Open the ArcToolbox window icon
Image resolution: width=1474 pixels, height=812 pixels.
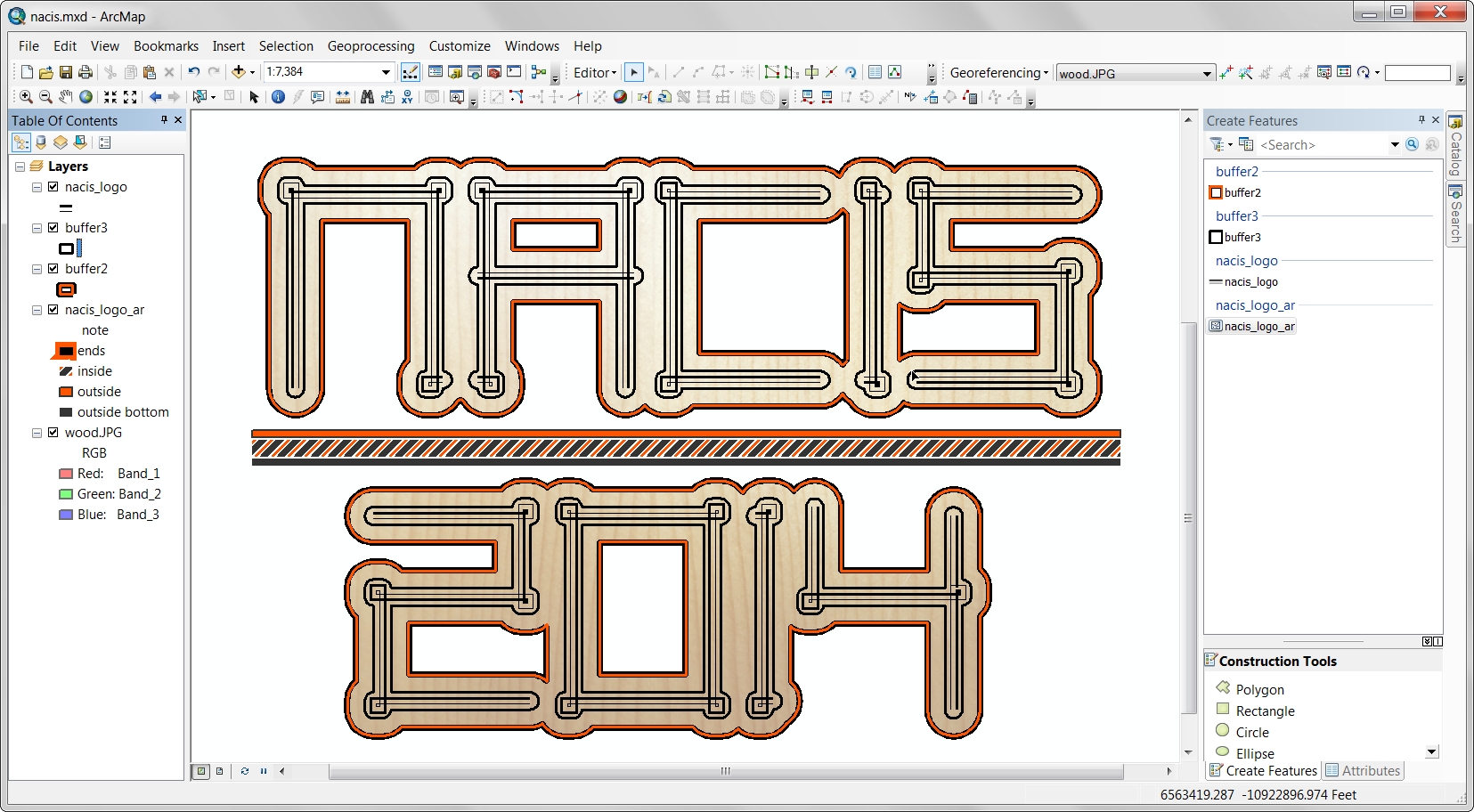click(494, 72)
